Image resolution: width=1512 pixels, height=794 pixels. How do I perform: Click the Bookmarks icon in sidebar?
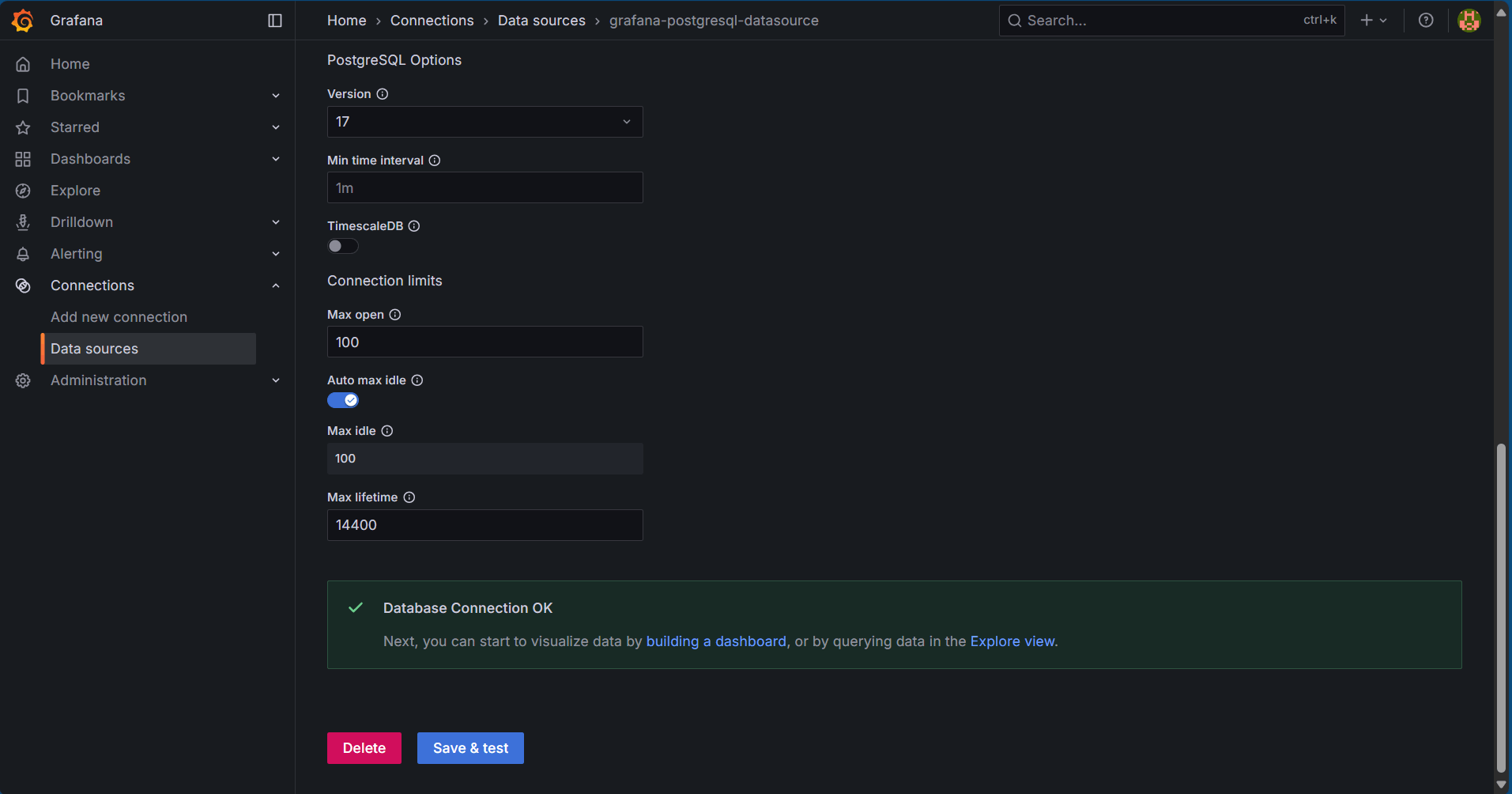click(23, 96)
